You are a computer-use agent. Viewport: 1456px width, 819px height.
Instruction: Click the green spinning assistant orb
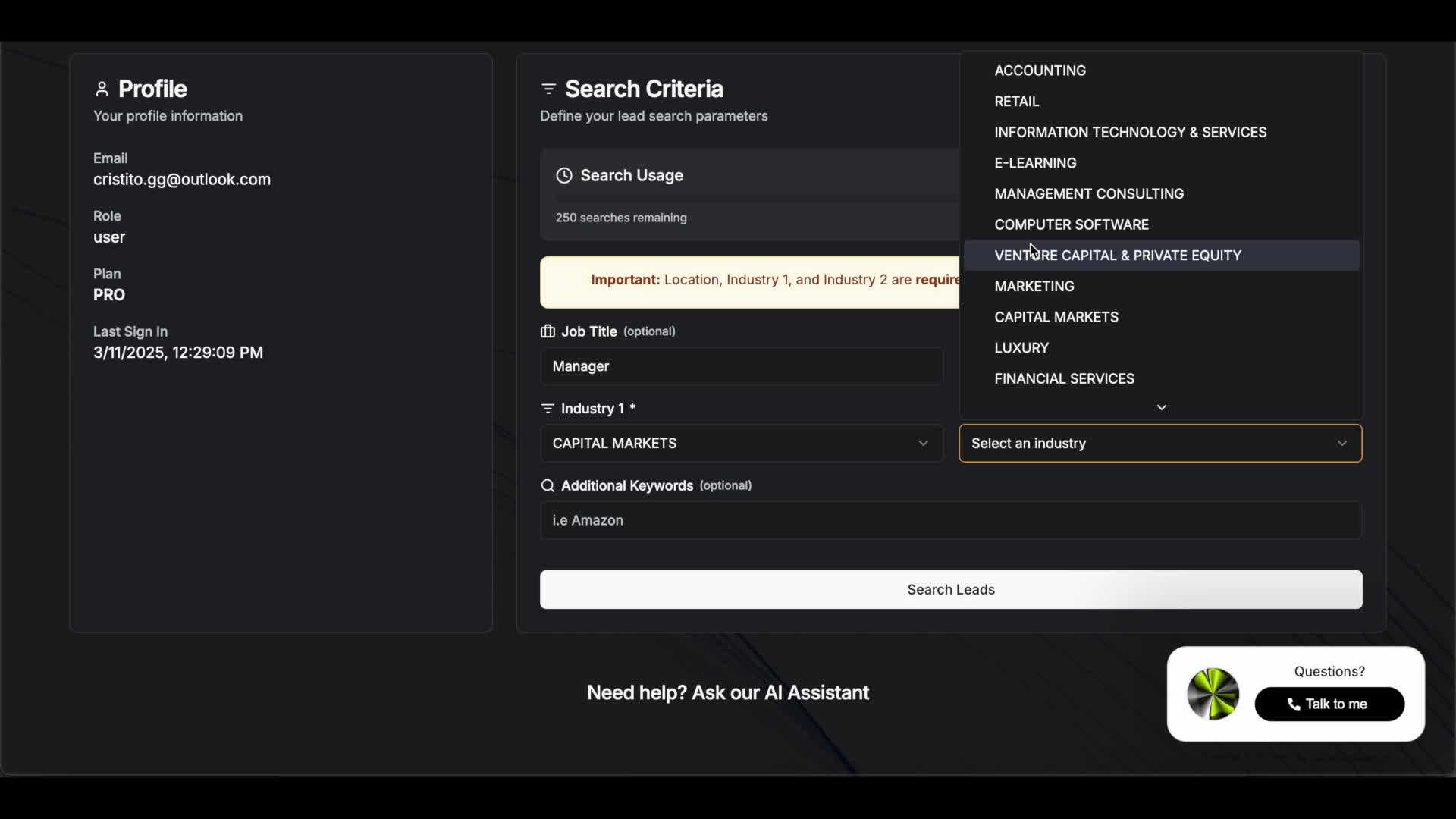[x=1213, y=694]
